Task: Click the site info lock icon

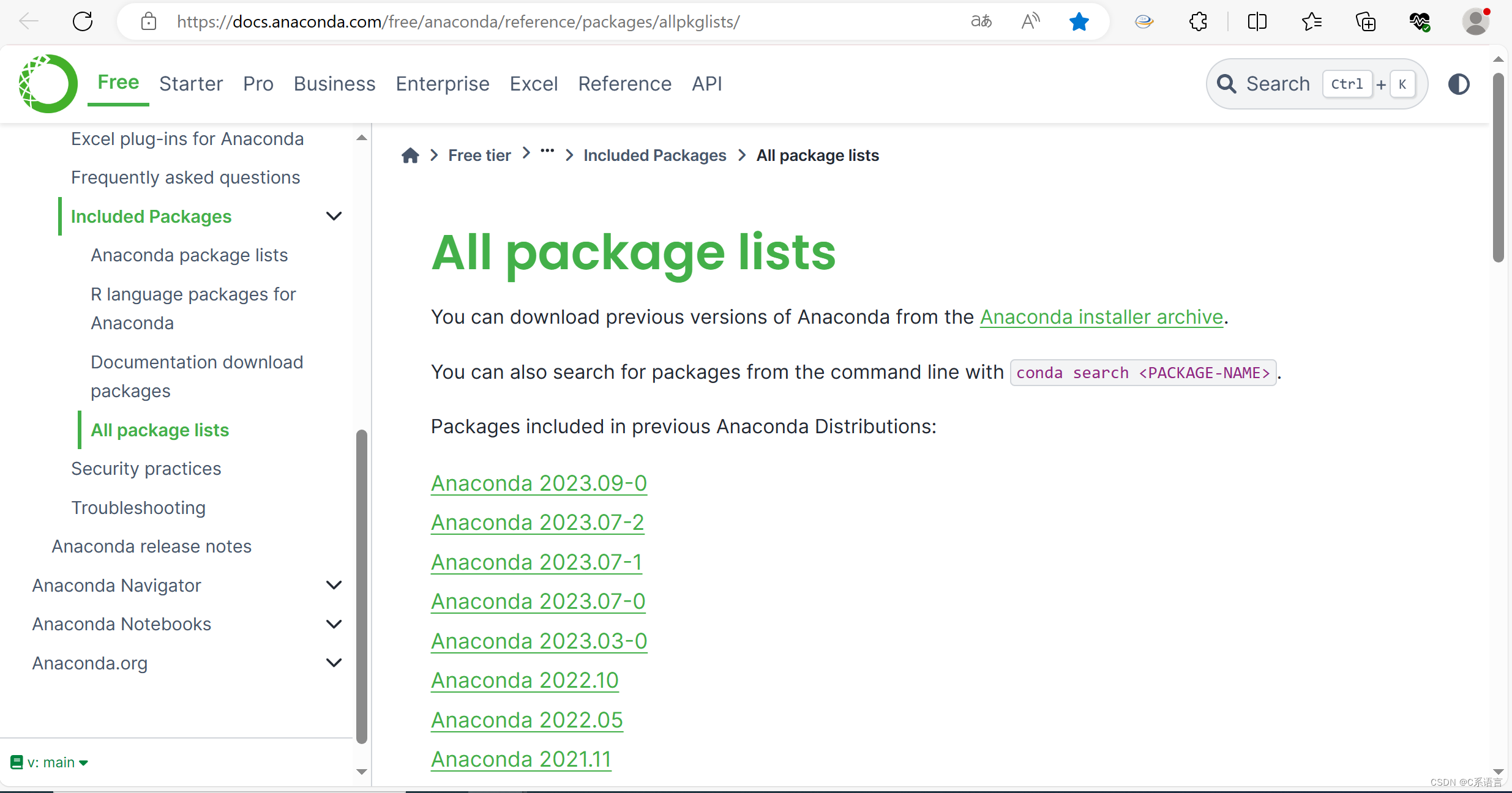Action: pos(149,22)
